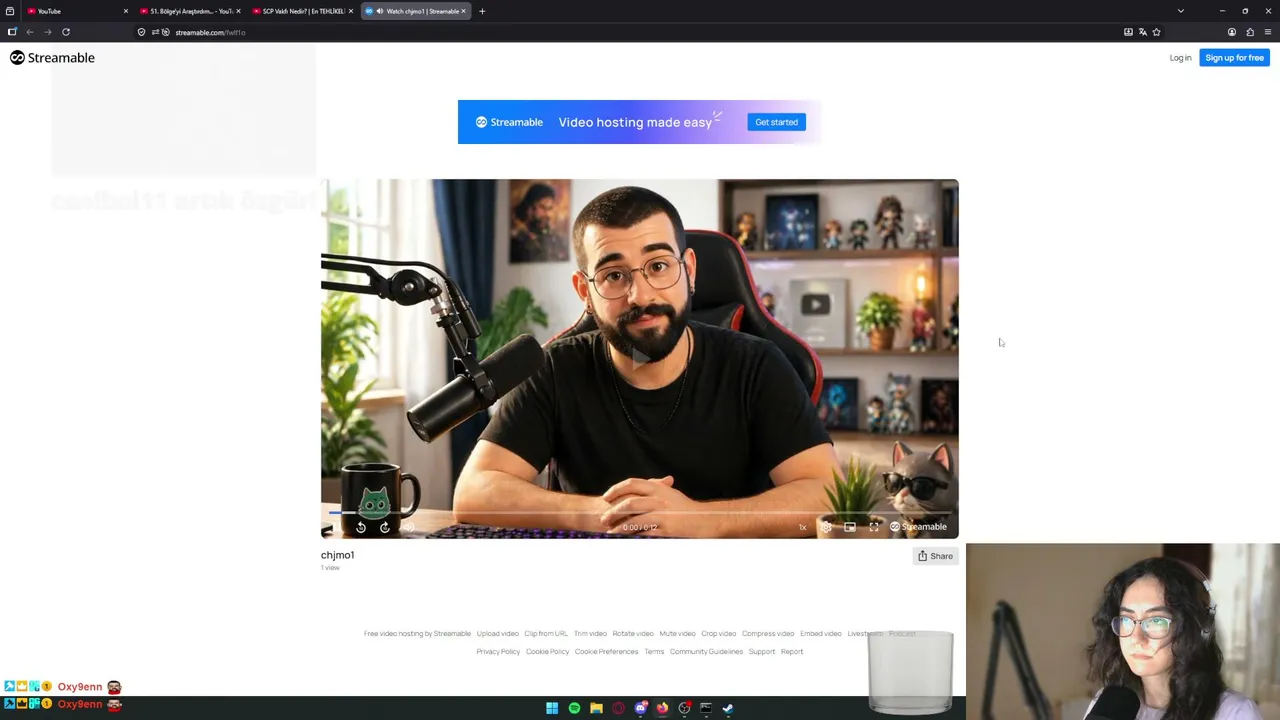Image resolution: width=1280 pixels, height=720 pixels.
Task: Mute the video with the speaker icon
Action: [x=408, y=527]
